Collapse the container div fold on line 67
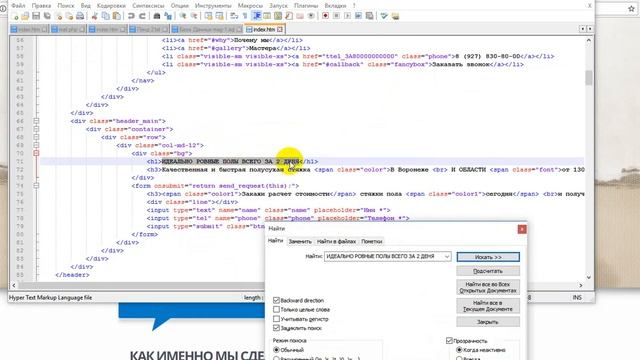The height and width of the screenshot is (360, 640). 36,129
